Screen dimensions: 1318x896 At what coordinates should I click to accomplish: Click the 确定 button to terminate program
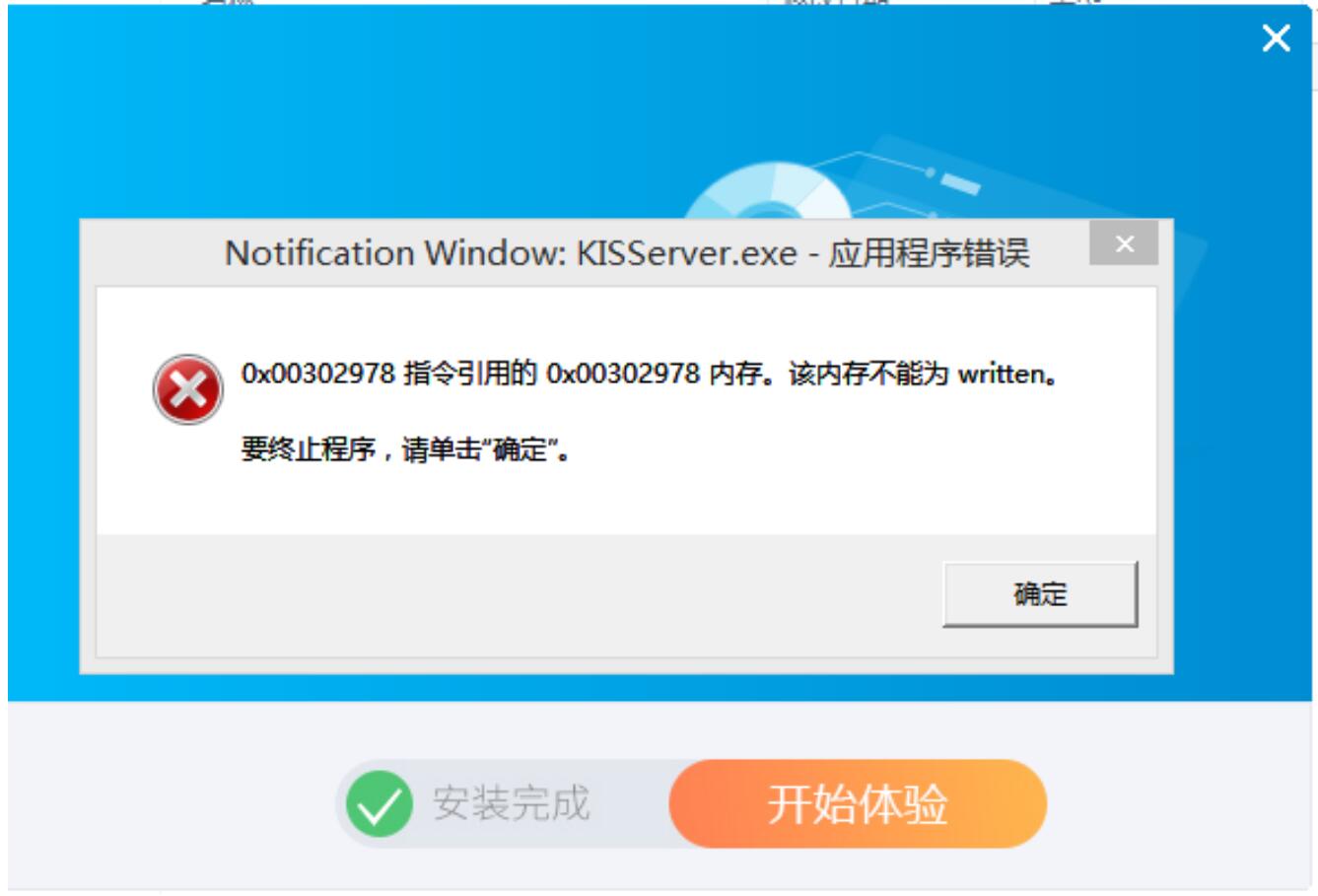point(1040,593)
